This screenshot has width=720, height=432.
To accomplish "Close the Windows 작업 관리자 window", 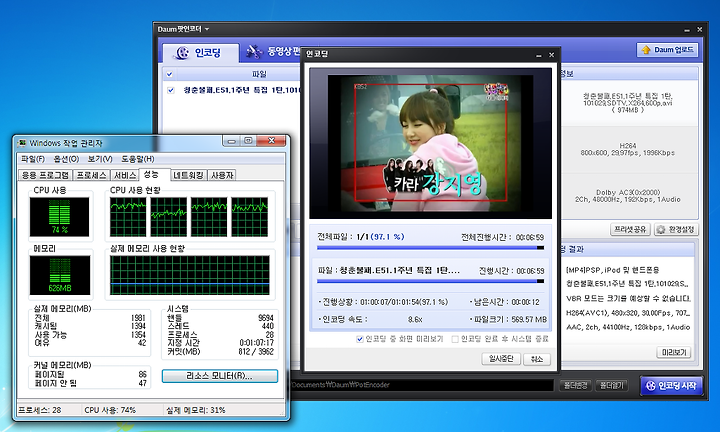I will point(271,140).
